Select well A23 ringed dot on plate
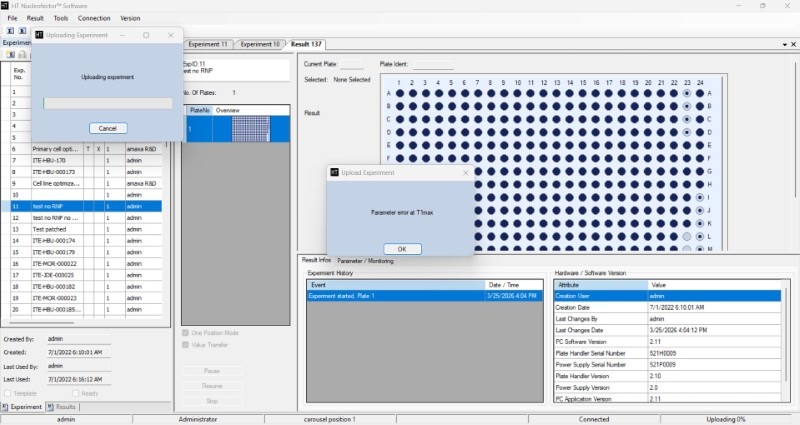 pyautogui.click(x=687, y=93)
